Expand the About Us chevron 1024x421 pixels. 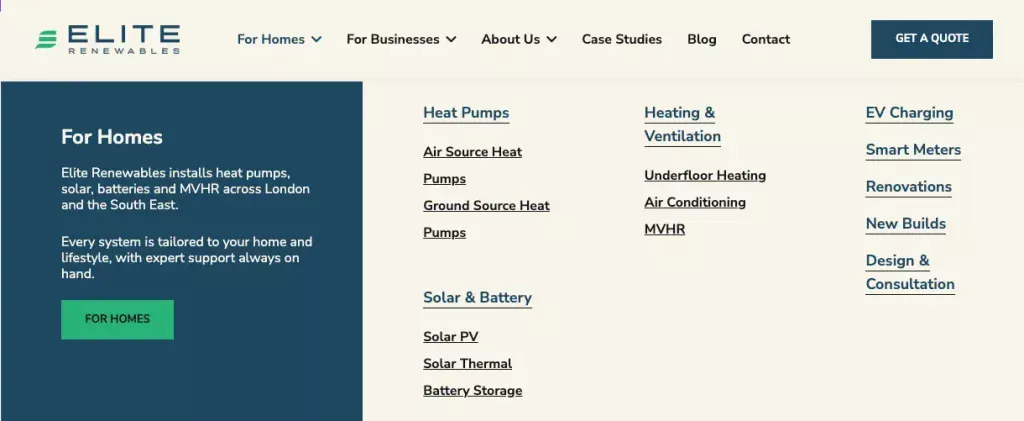click(x=552, y=39)
